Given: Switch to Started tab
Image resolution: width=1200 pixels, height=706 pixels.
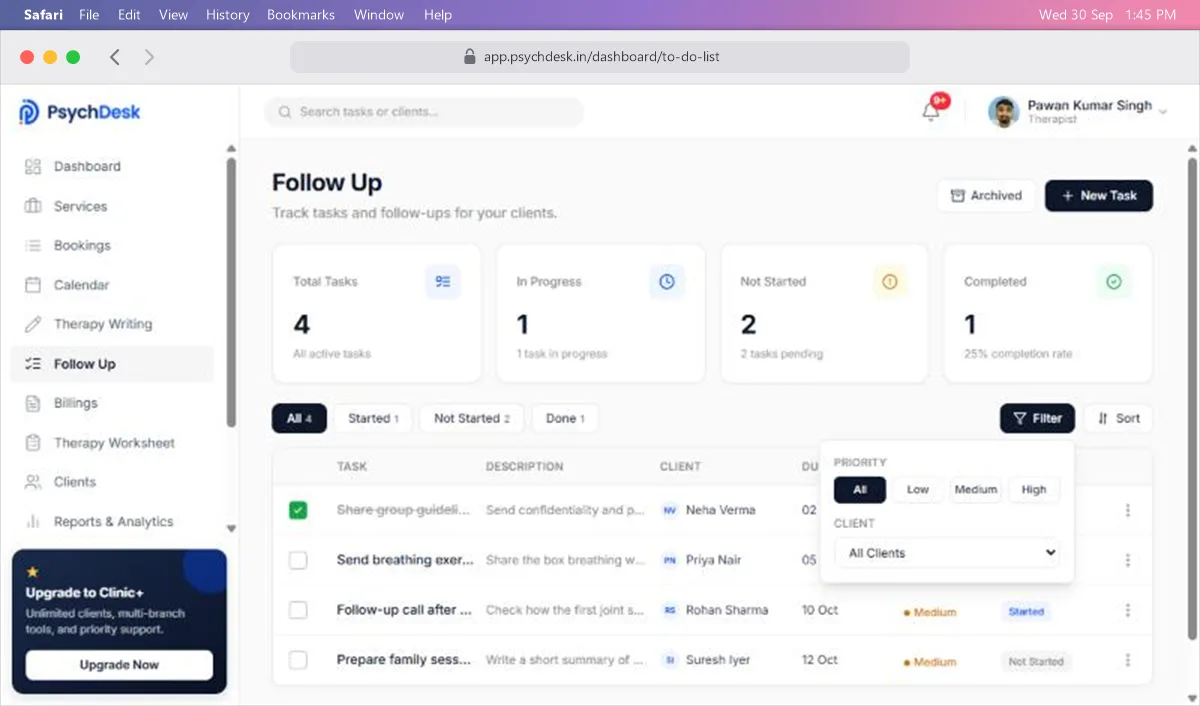Looking at the screenshot, I should coord(373,419).
